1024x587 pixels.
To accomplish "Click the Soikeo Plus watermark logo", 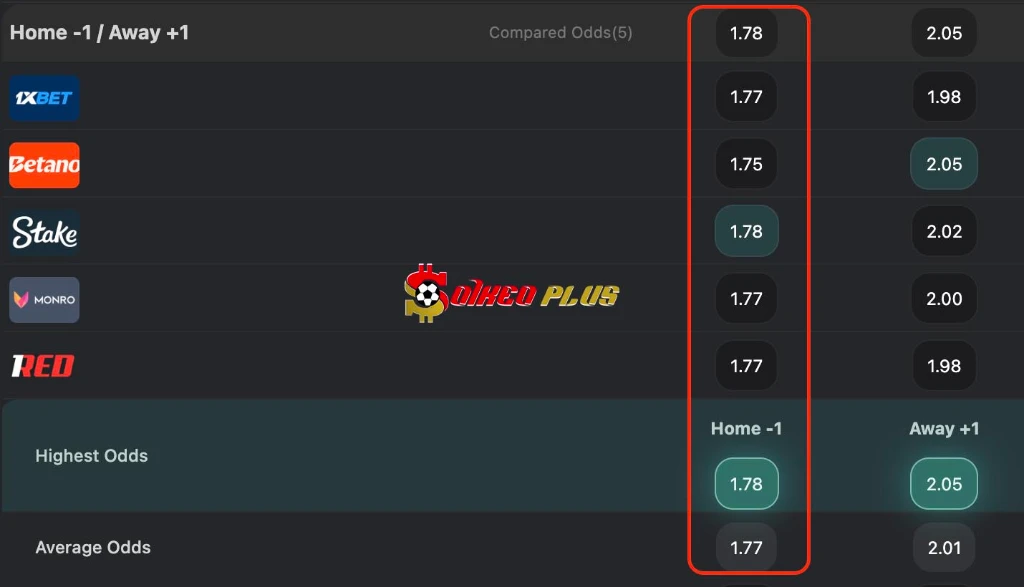I will tap(511, 294).
